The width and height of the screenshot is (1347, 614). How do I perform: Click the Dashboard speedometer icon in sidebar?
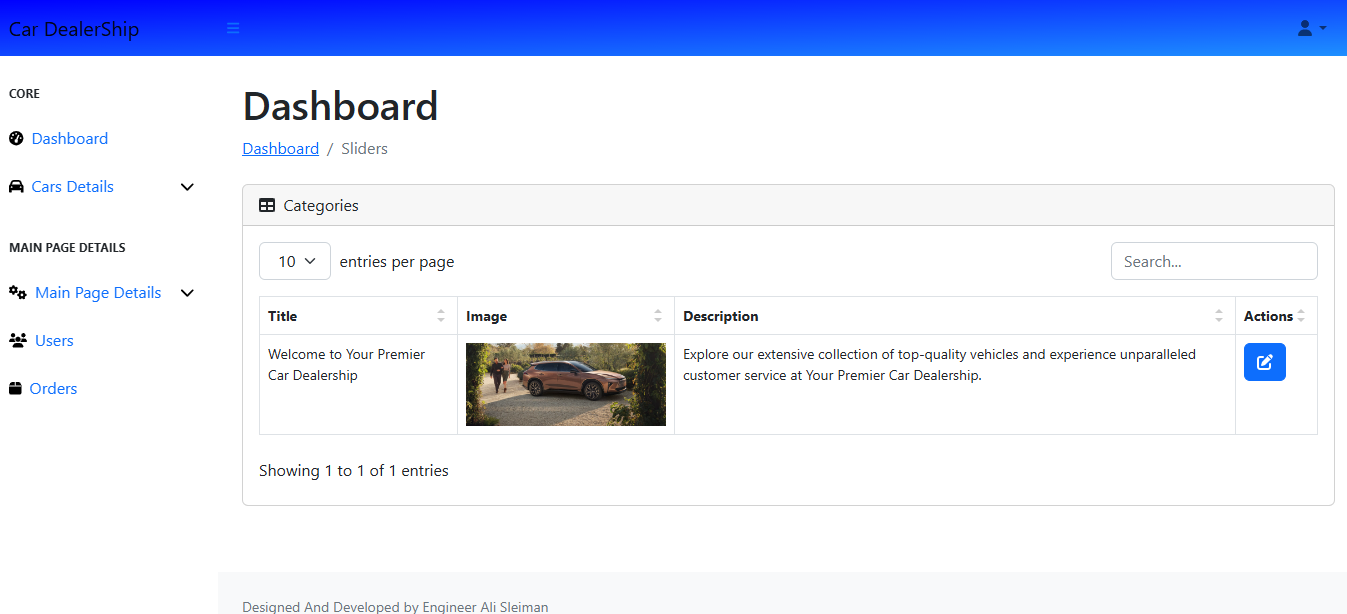coord(16,139)
